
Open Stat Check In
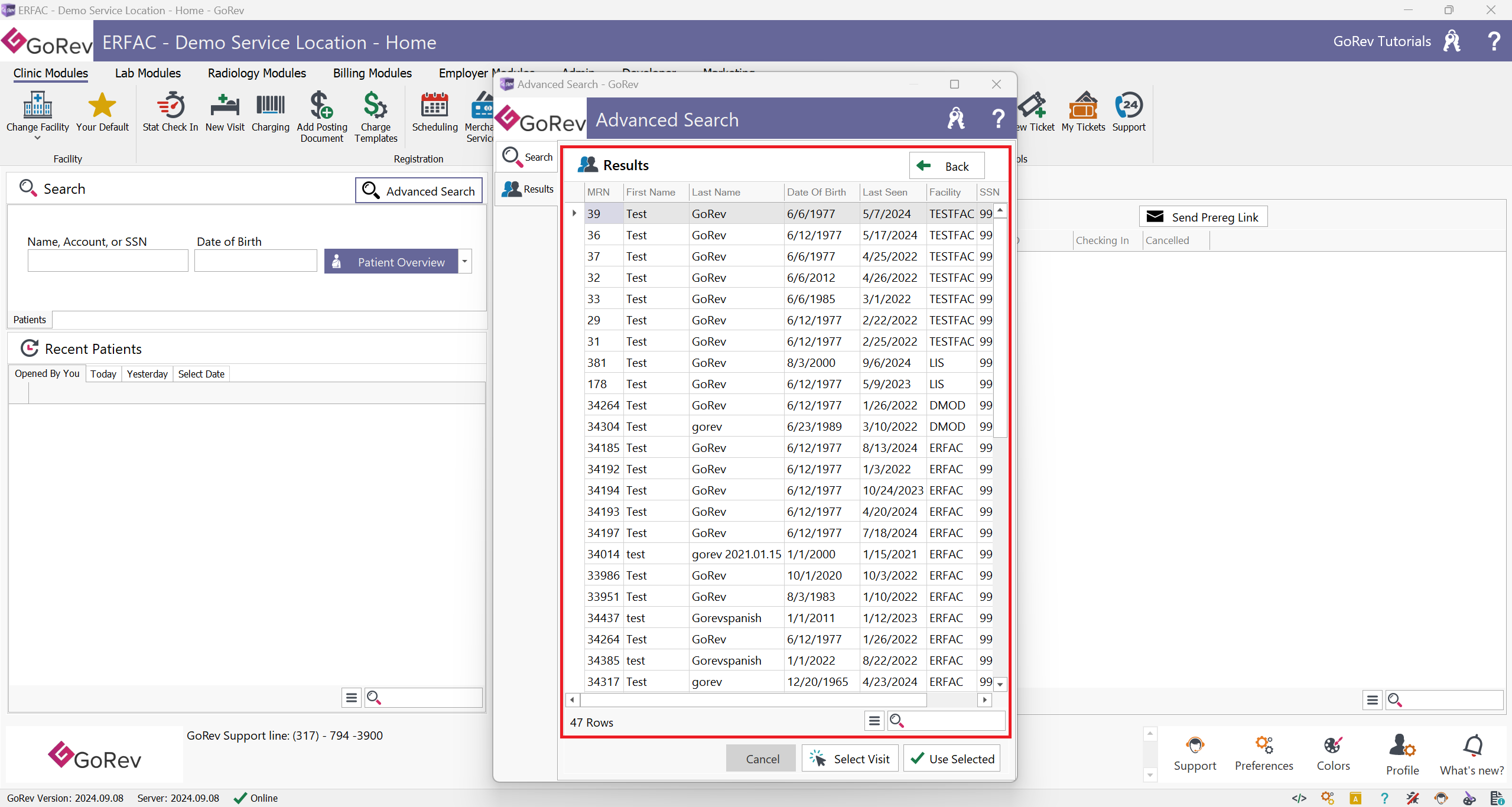[170, 112]
